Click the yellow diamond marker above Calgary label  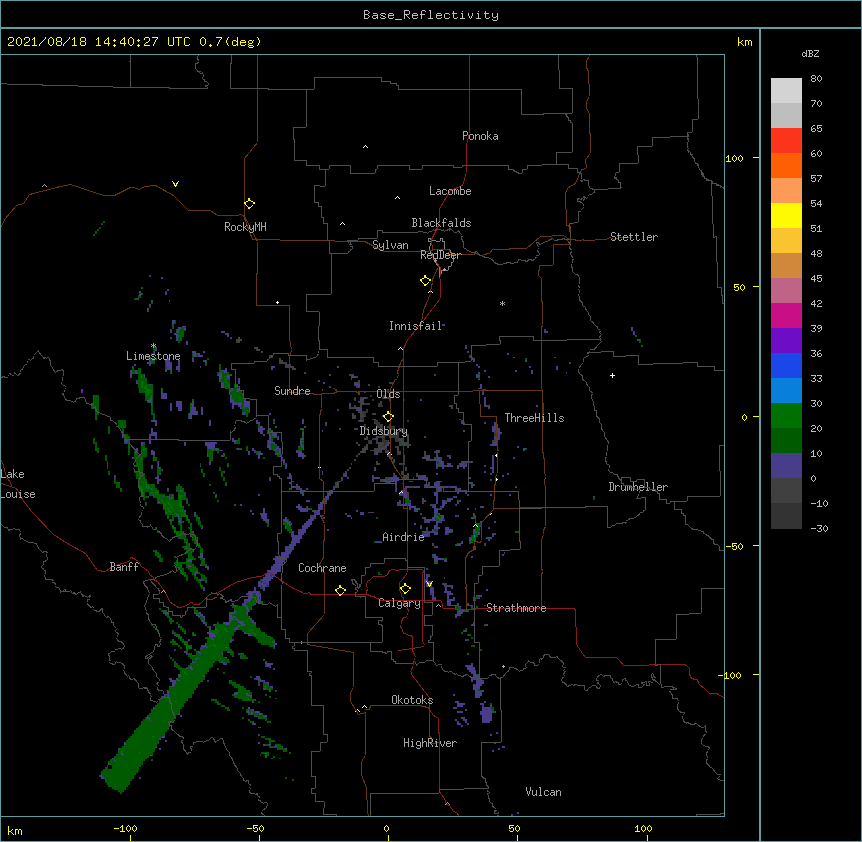[405, 589]
